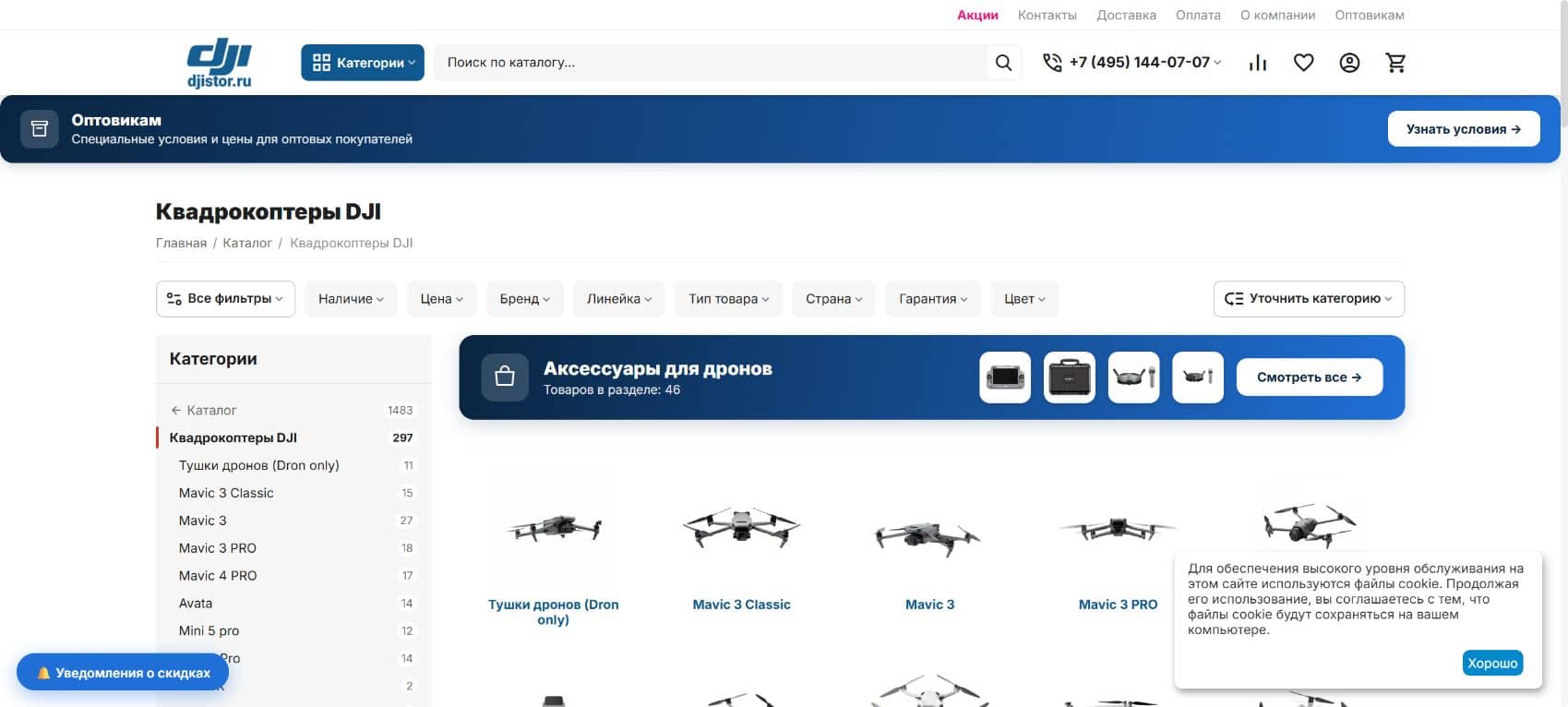Click the Тушки дронов drone image

point(554,529)
